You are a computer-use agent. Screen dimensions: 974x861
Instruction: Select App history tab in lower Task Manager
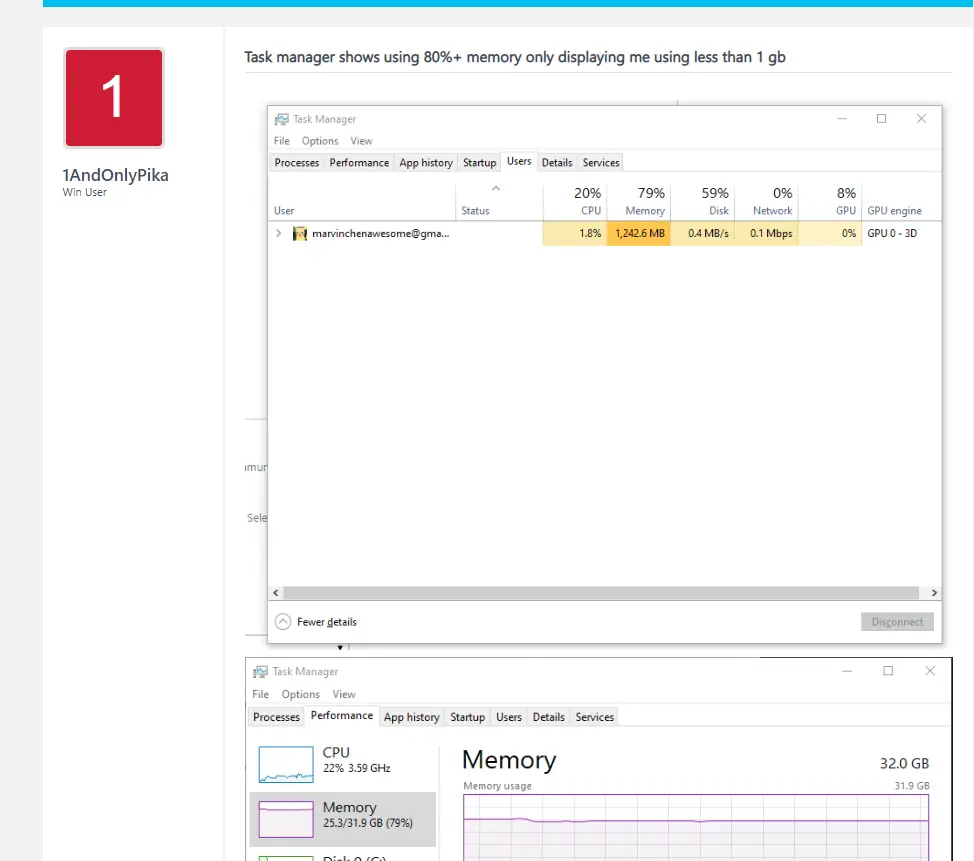point(411,717)
